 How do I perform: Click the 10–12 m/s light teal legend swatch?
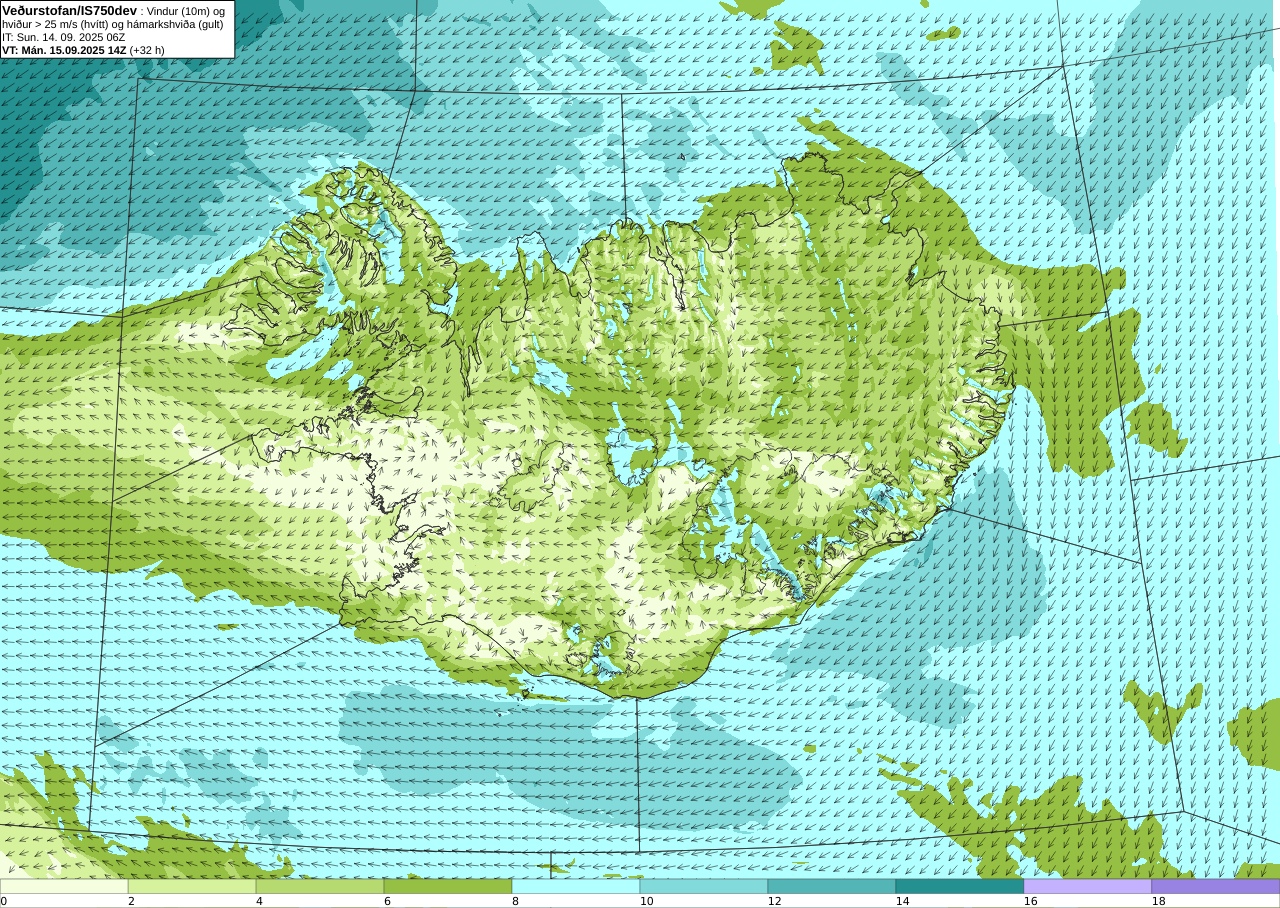click(x=704, y=886)
